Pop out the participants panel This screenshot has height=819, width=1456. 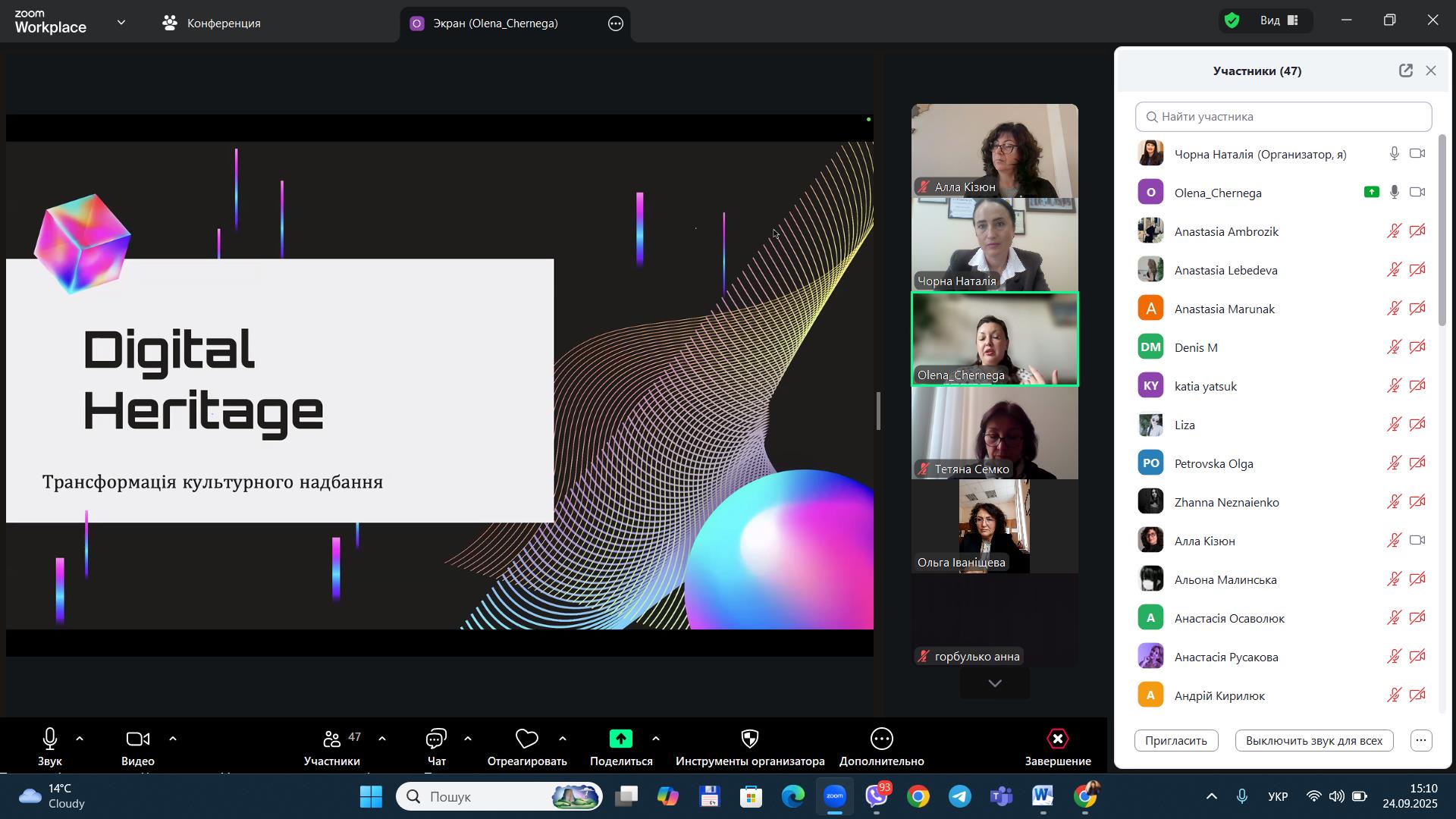(1405, 71)
